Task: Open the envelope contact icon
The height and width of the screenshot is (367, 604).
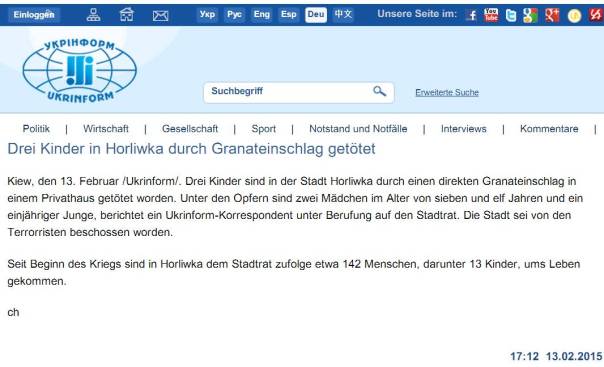Action: (x=160, y=15)
